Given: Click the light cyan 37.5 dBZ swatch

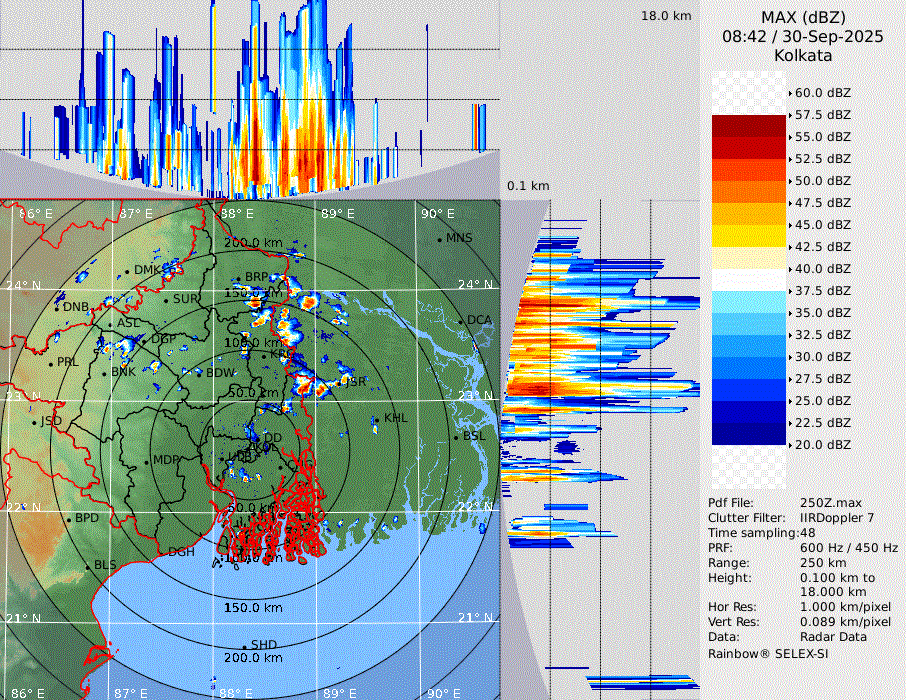Looking at the screenshot, I should pos(749,301).
